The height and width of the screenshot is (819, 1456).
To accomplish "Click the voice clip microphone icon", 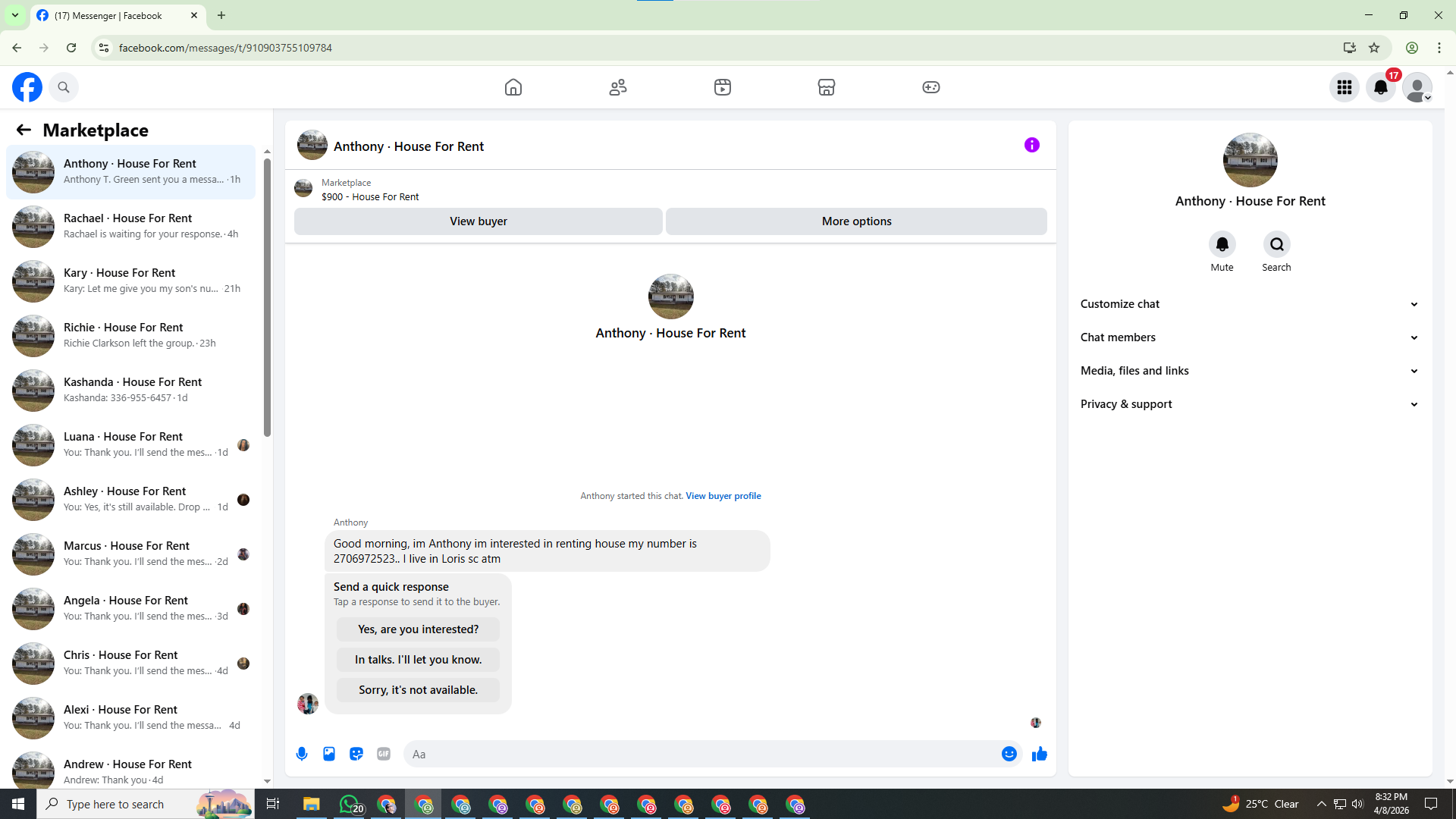I will click(302, 754).
